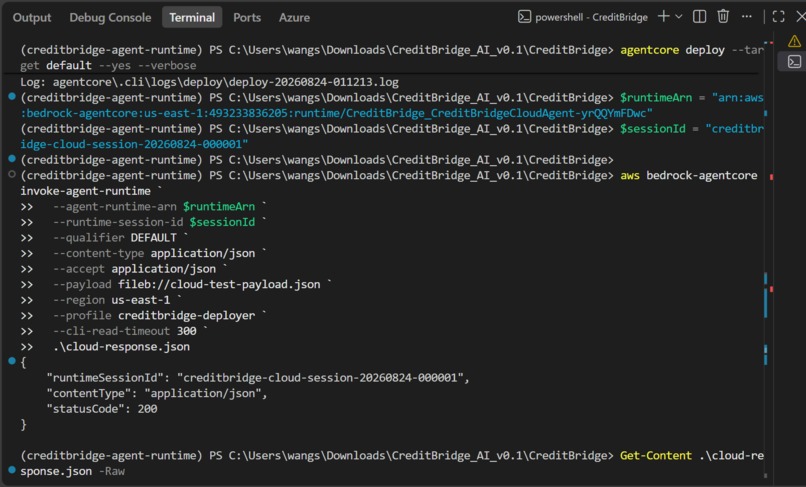The width and height of the screenshot is (806, 487).
Task: Maximize the panel size
Action: pos(778,16)
